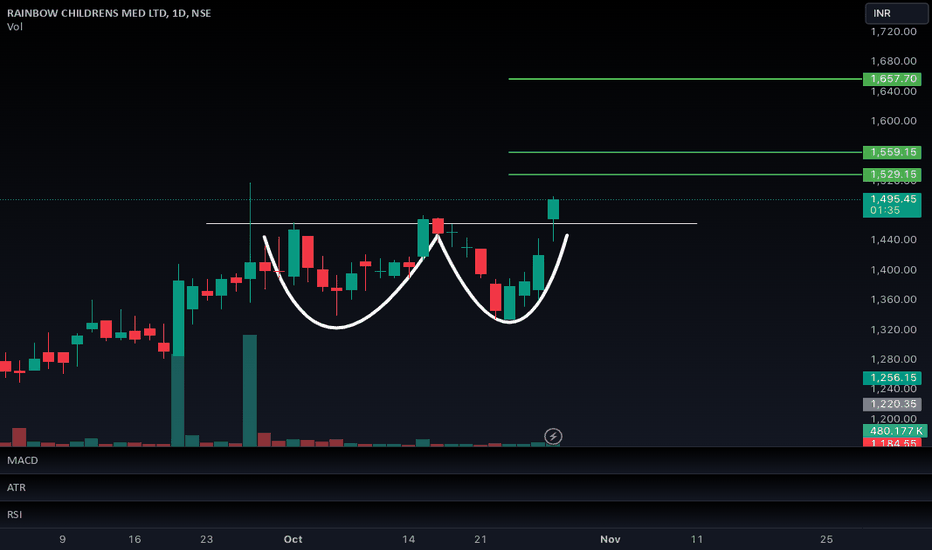Expand the MACD indicator pane

point(23,460)
